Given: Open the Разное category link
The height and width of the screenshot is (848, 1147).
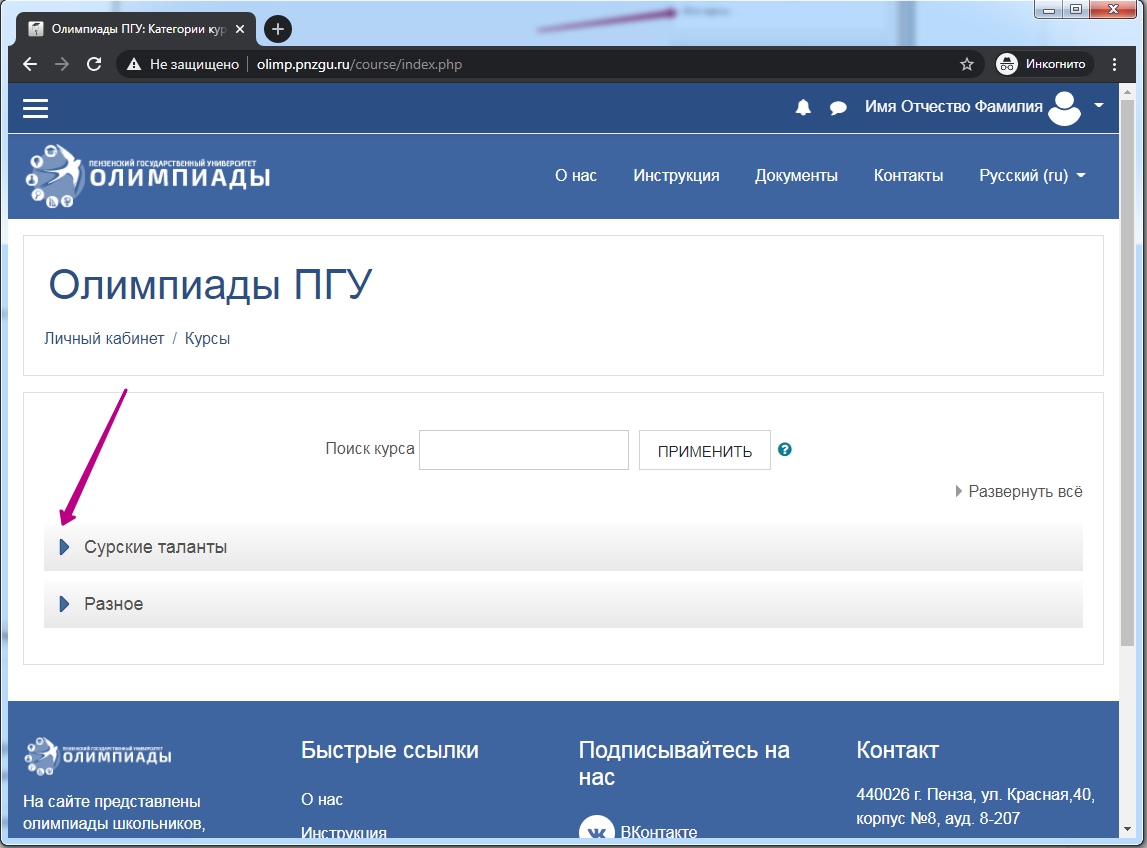Looking at the screenshot, I should click(113, 604).
